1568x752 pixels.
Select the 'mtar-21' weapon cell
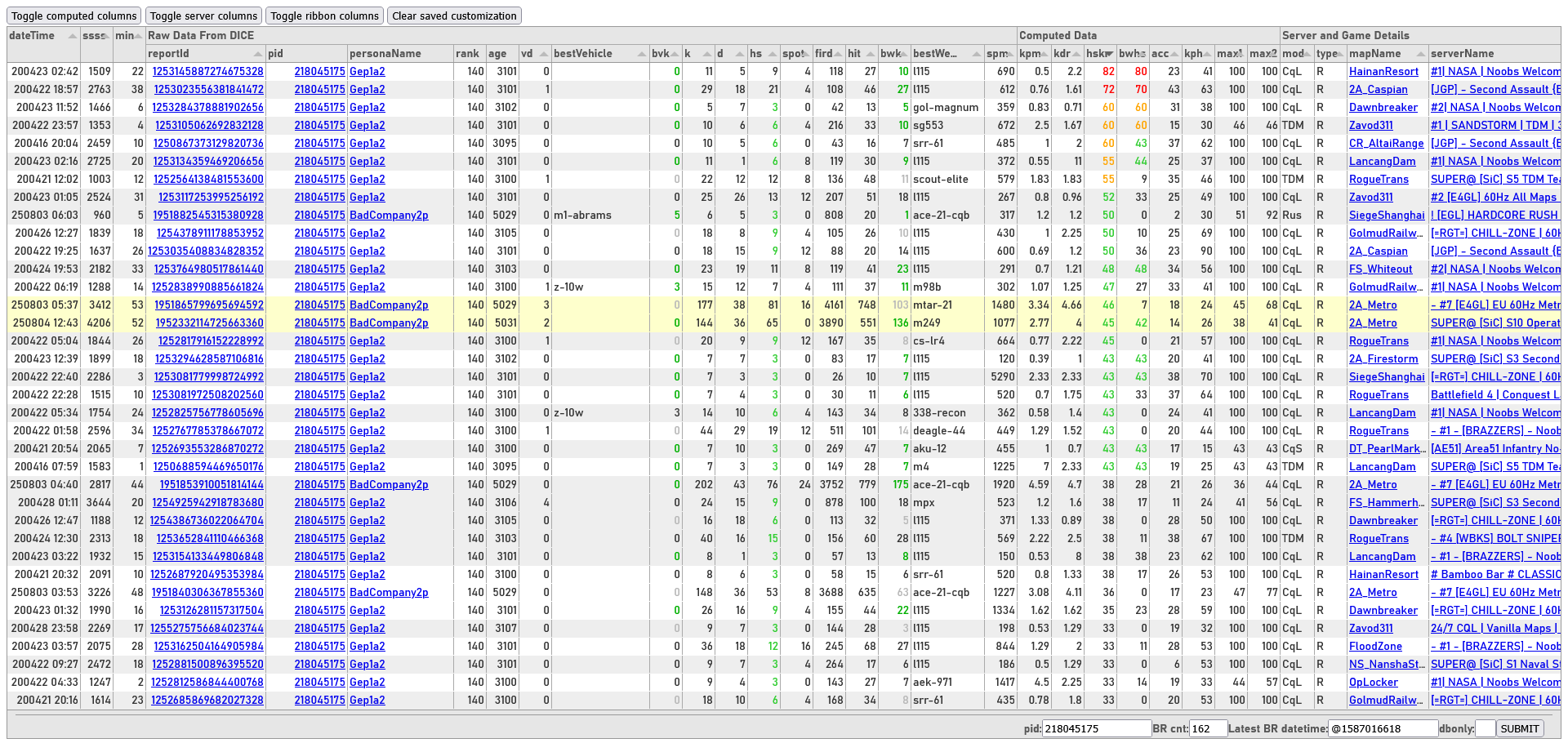point(947,305)
